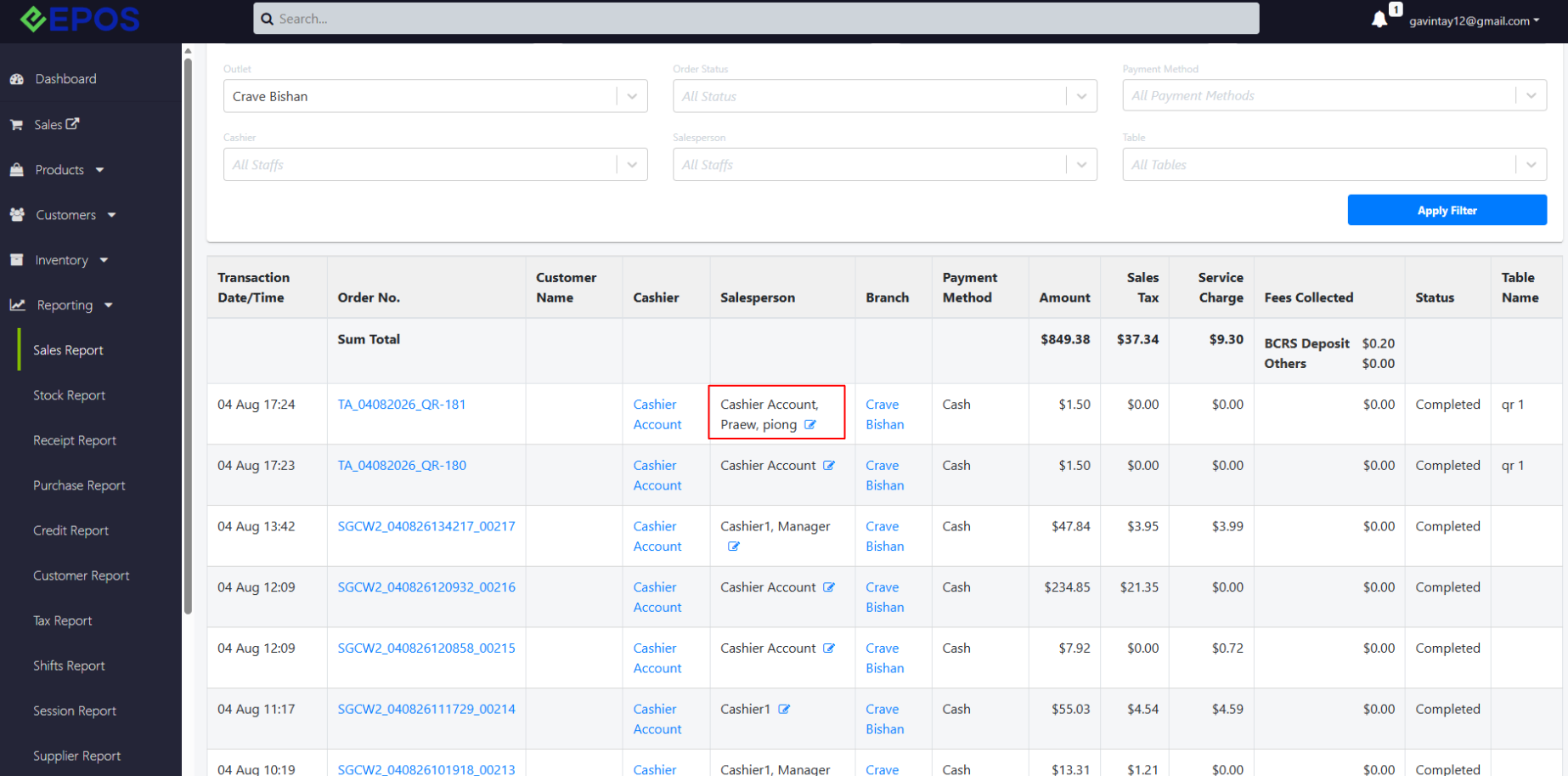
Task: Edit salesperson for order TA_04082026_QR-180
Action: click(x=829, y=466)
